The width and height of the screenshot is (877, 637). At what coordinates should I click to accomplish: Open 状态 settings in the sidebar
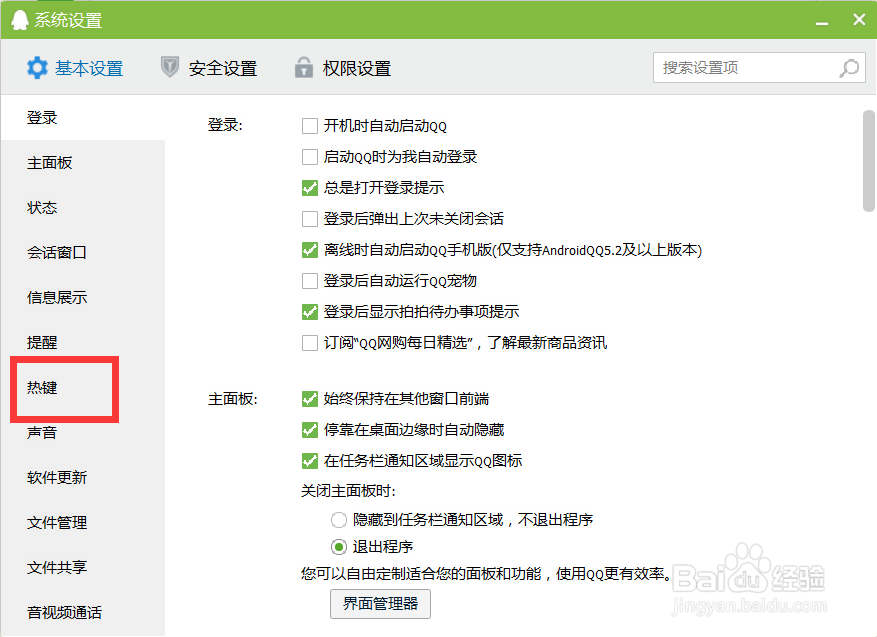pyautogui.click(x=83, y=207)
